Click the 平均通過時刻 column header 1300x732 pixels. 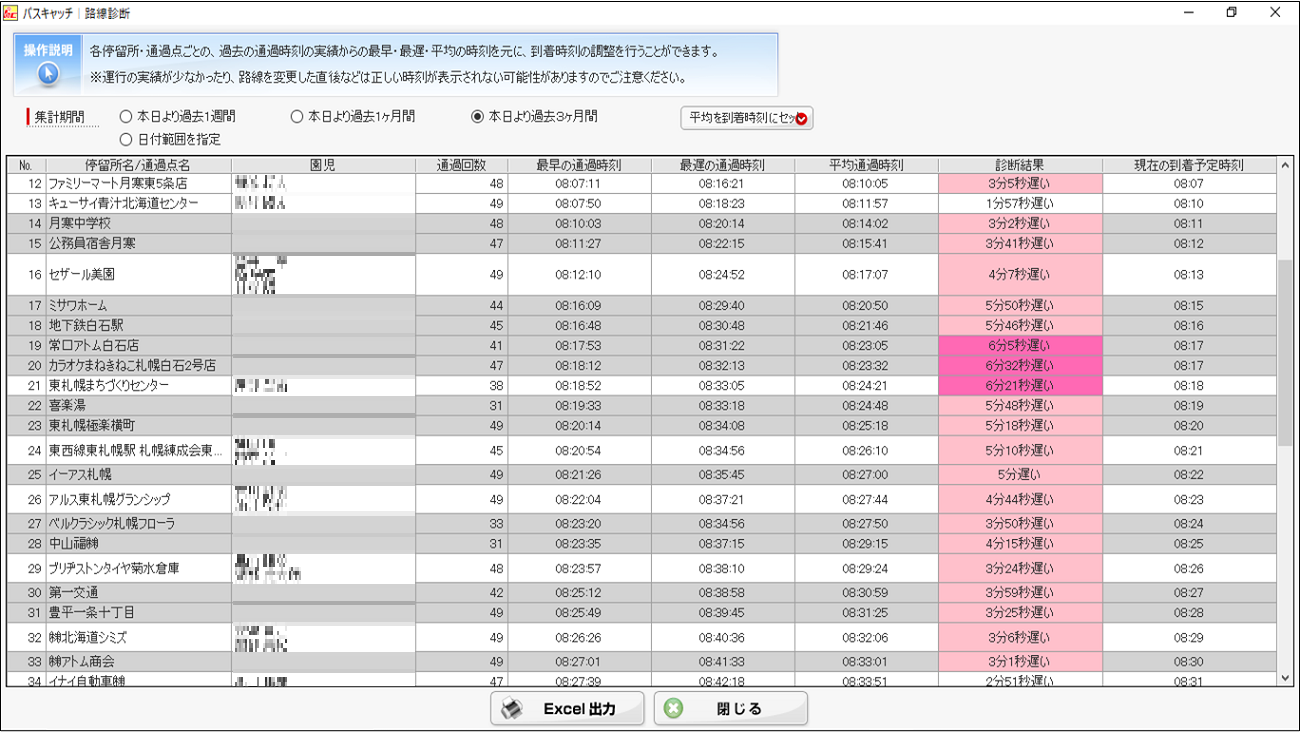866,165
